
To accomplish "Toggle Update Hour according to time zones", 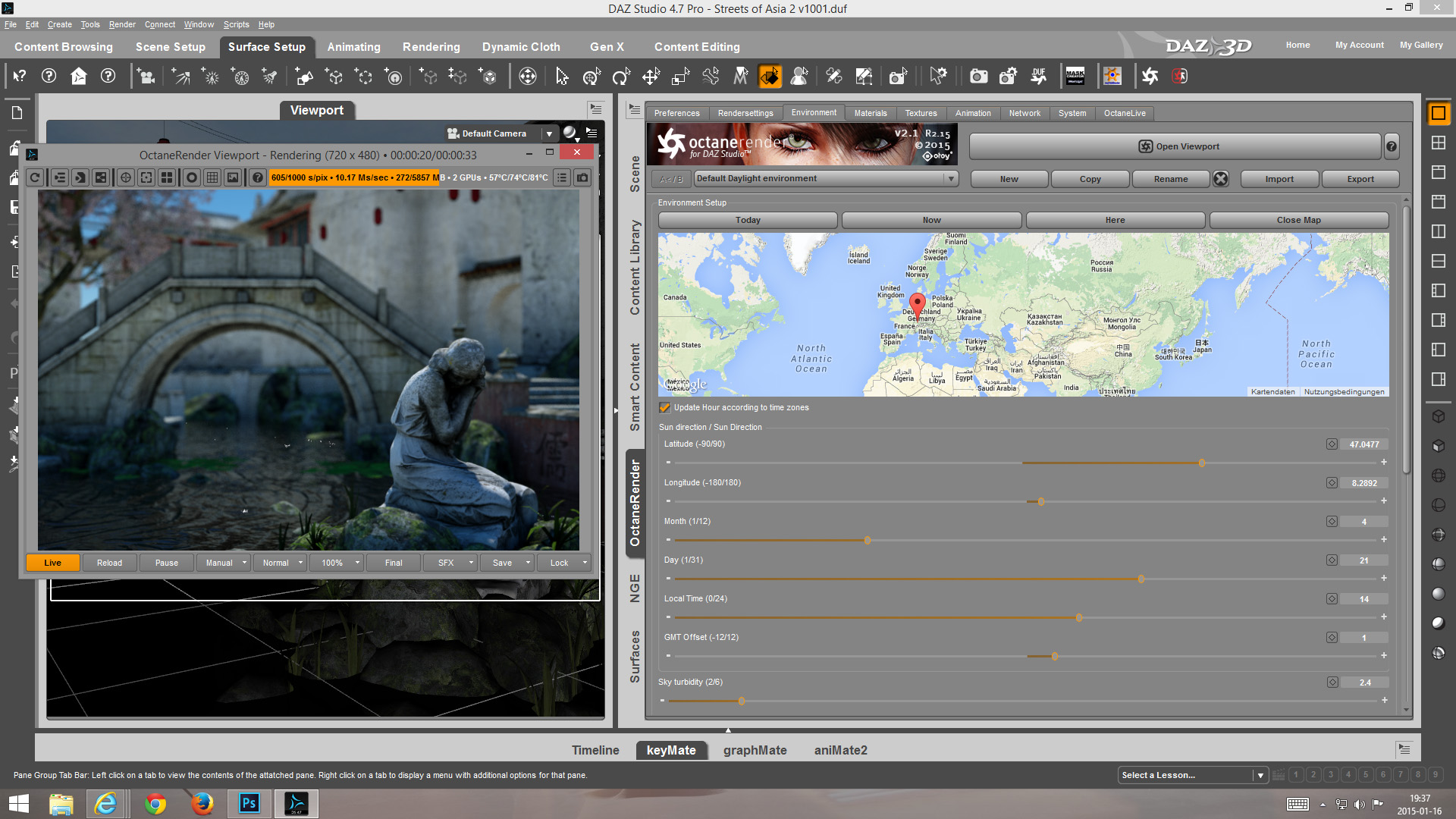I will [x=665, y=407].
